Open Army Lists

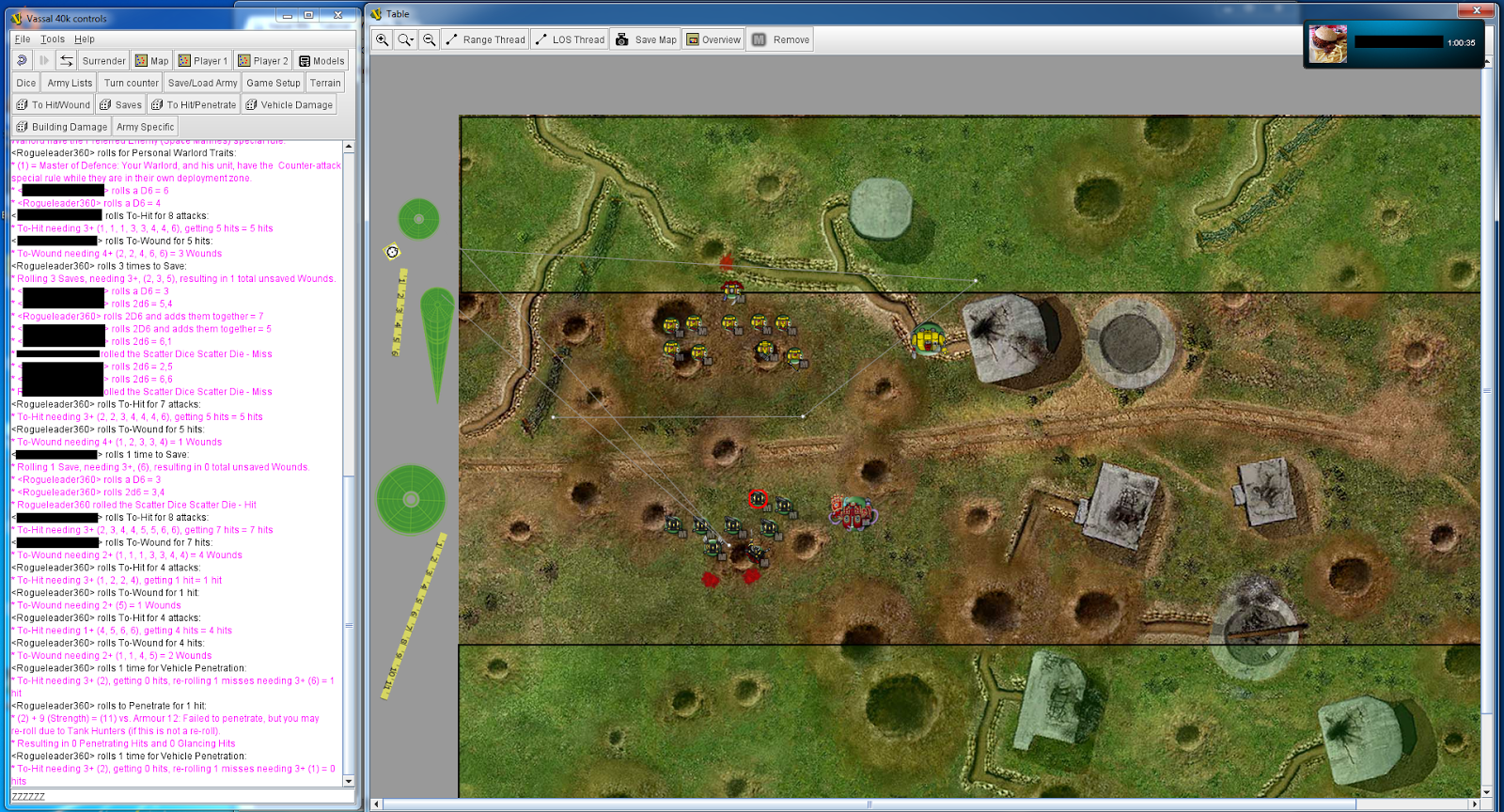coord(70,83)
